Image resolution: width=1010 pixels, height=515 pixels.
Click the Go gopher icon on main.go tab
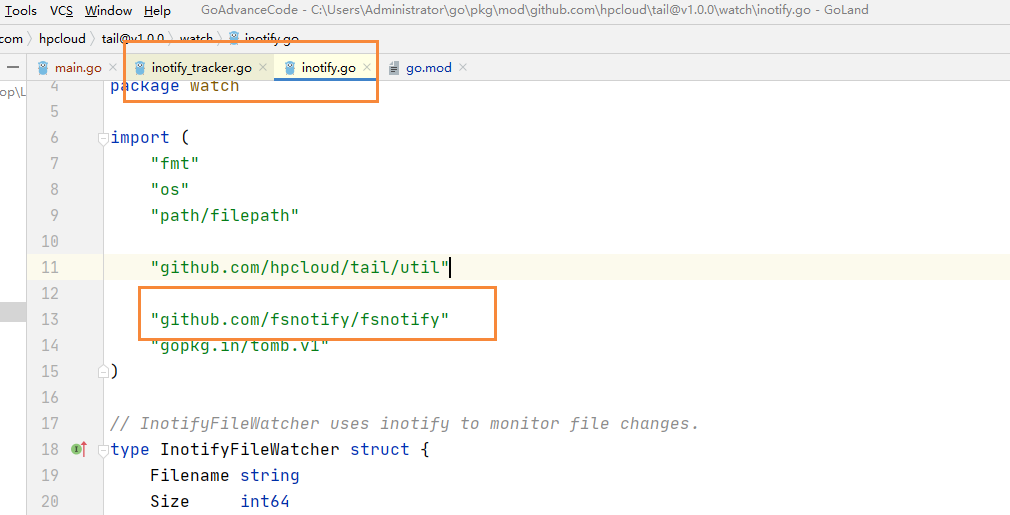tap(43, 68)
